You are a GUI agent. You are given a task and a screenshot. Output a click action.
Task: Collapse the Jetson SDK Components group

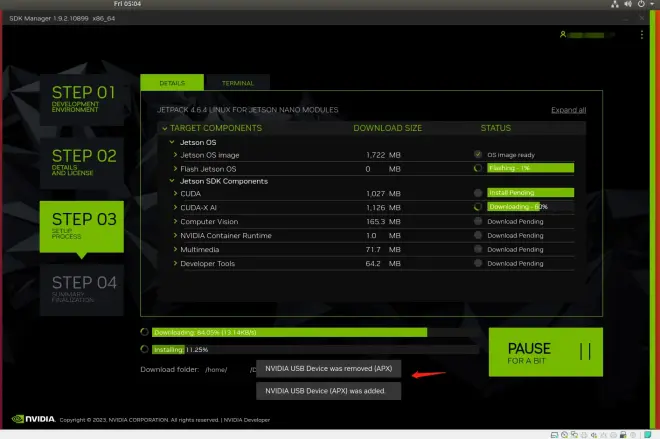[x=172, y=181]
